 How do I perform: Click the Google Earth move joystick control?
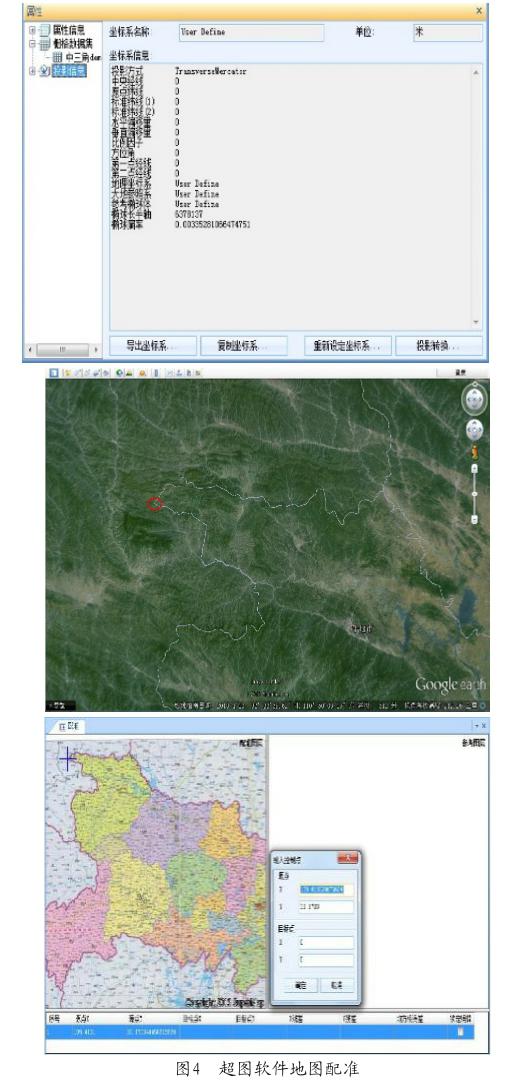point(474,430)
